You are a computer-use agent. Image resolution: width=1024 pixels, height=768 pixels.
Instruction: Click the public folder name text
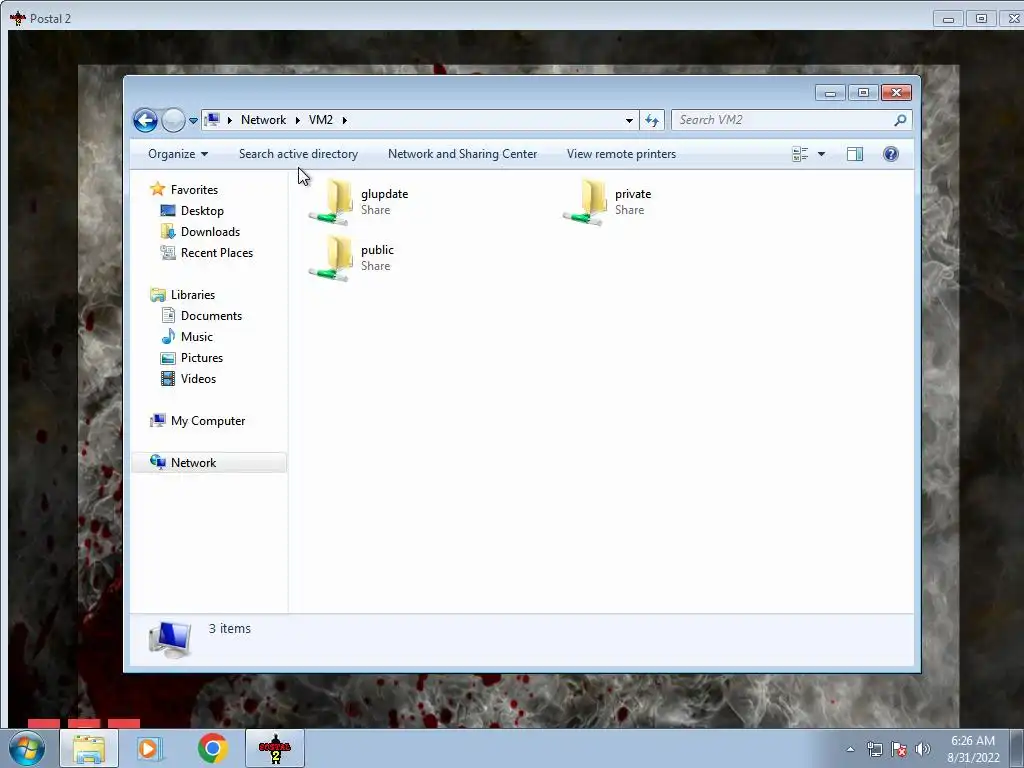377,250
